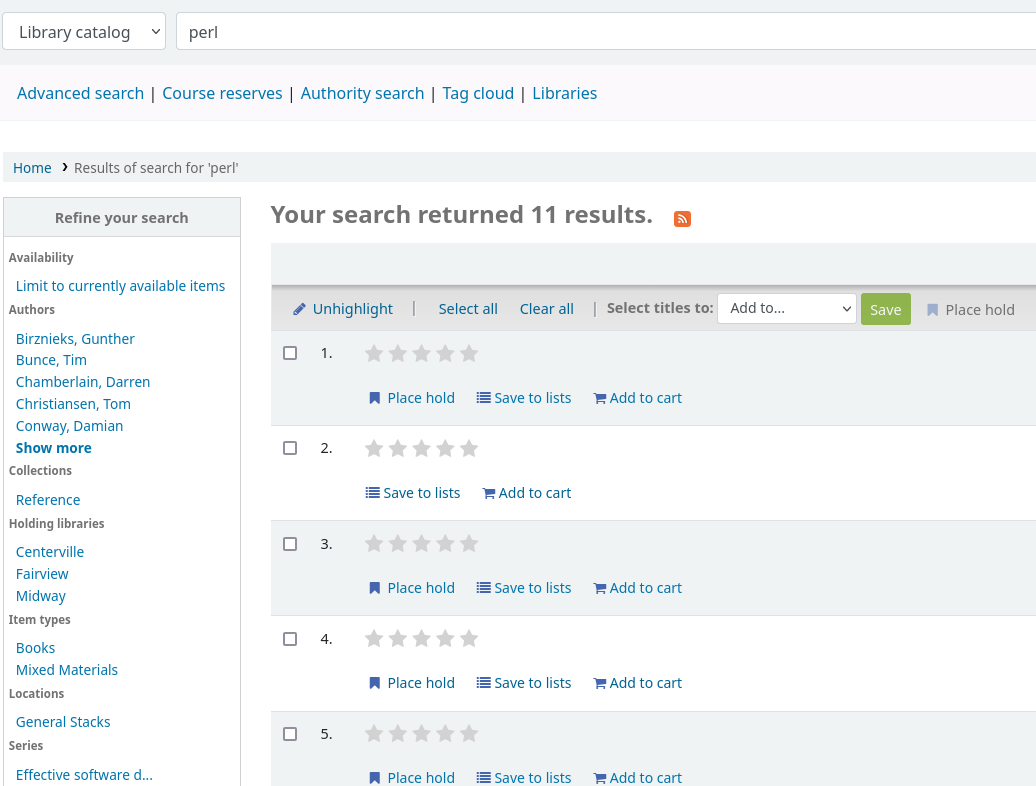The height and width of the screenshot is (786, 1036).
Task: Rate result 1 with five stars
Action: tap(469, 353)
